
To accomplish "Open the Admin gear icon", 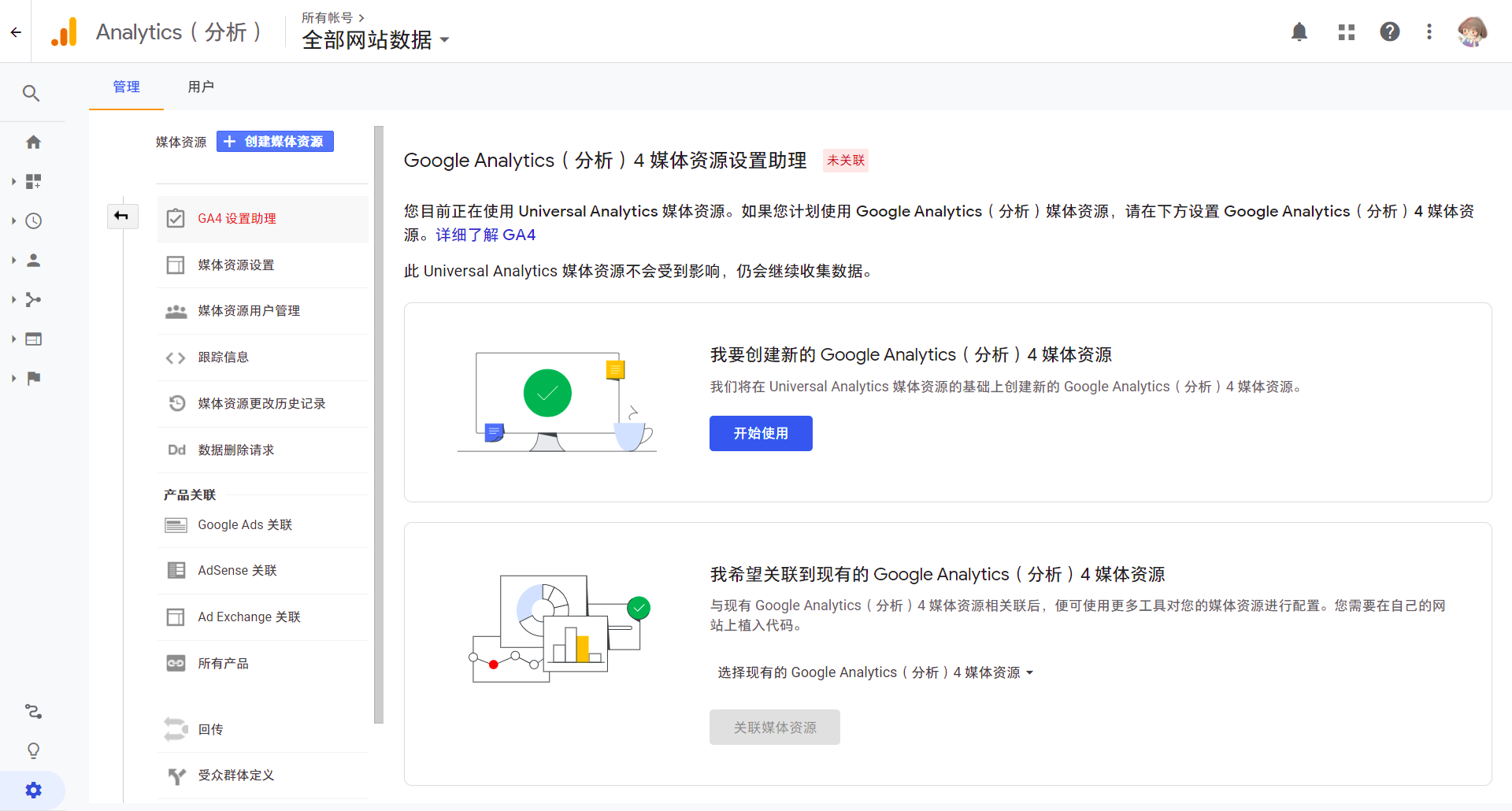I will (33, 790).
